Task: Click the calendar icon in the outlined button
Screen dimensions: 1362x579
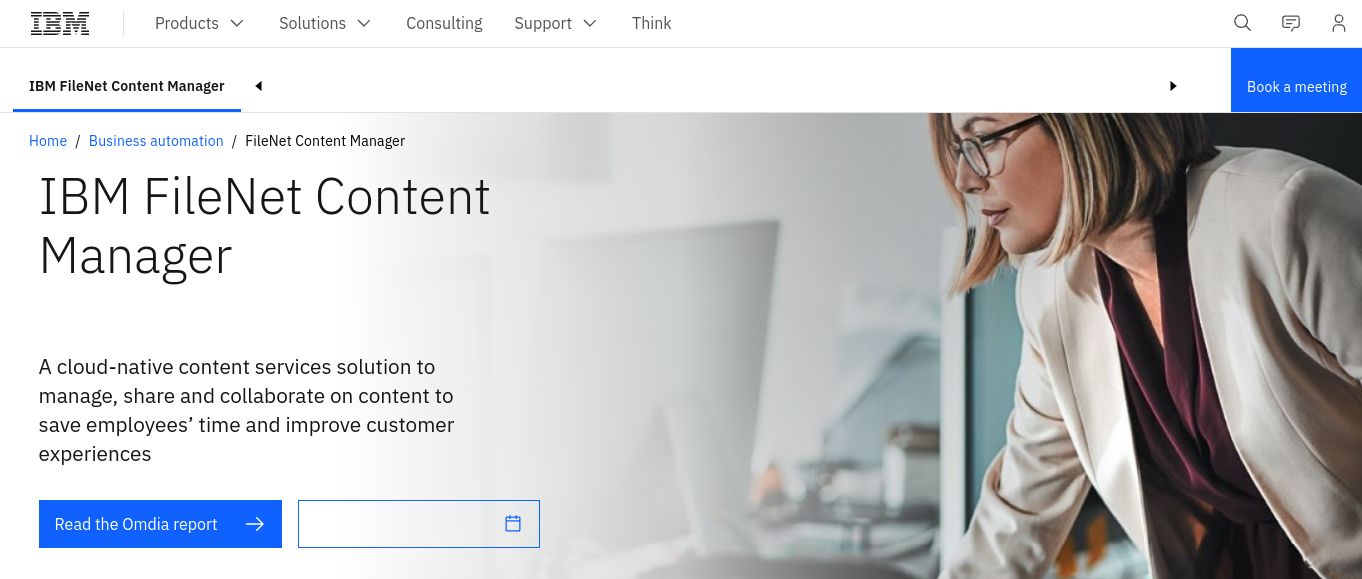Action: coord(513,523)
